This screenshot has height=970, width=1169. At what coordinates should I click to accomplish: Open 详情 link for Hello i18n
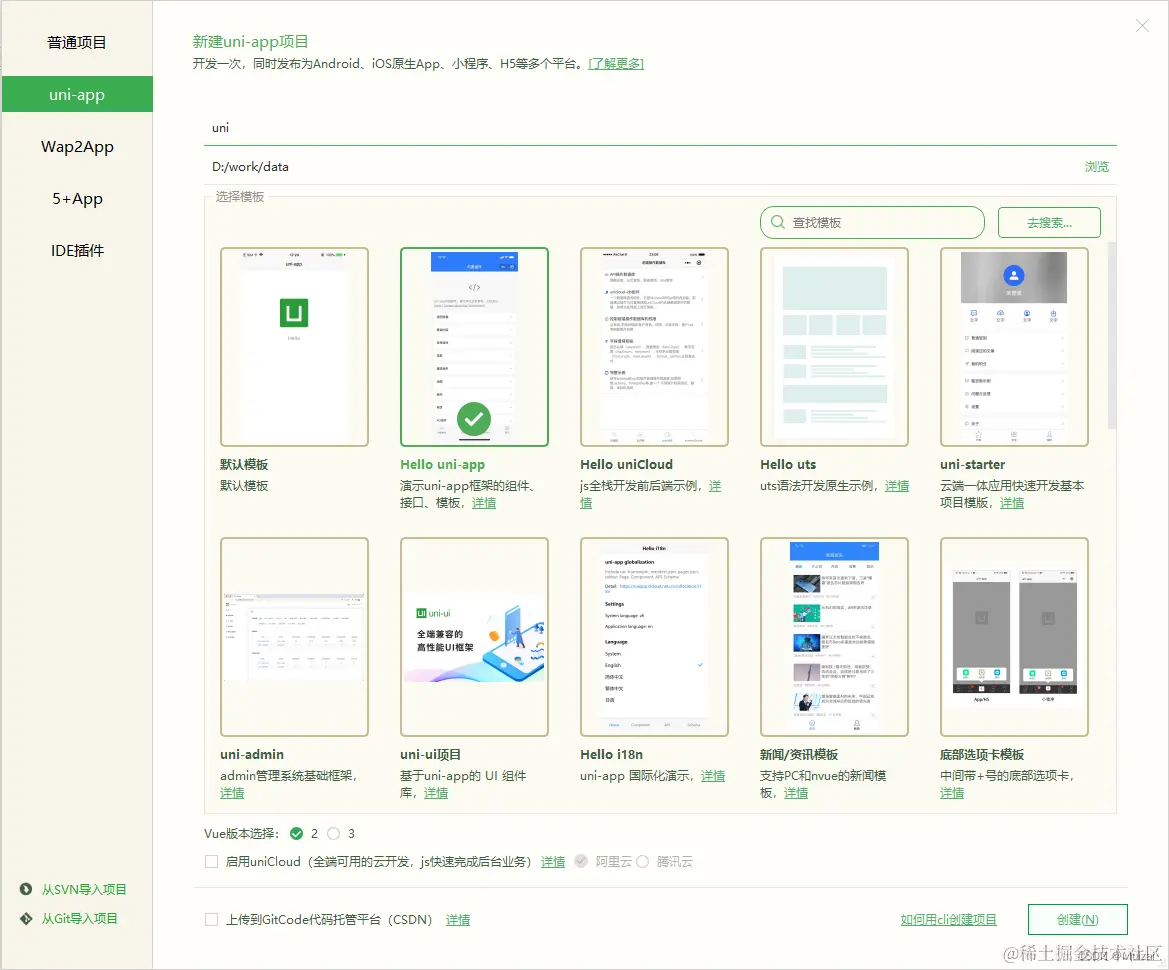(x=713, y=776)
